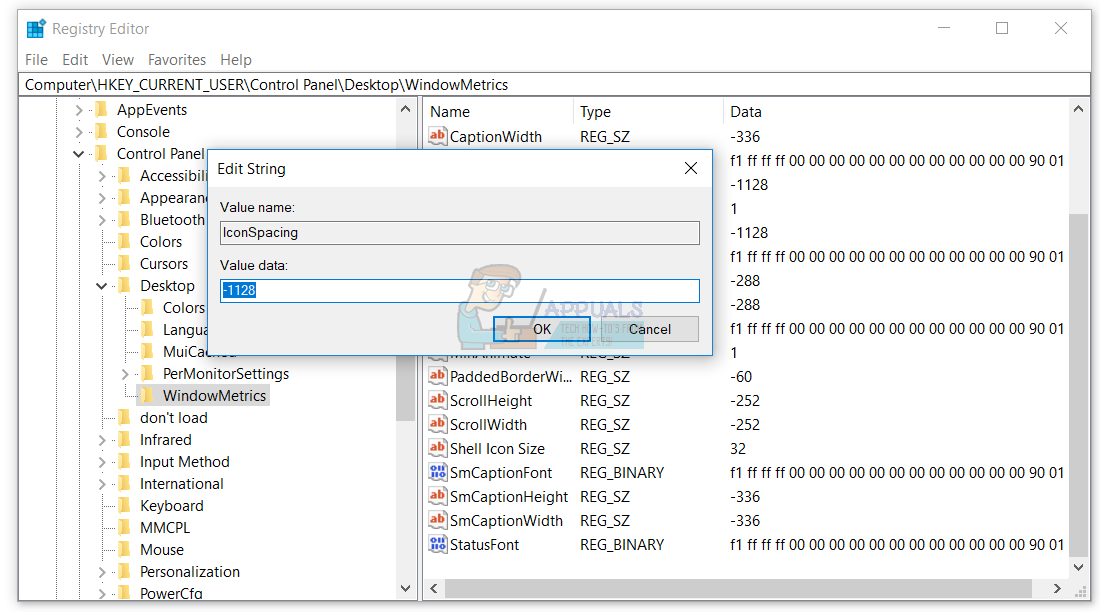1100x612 pixels.
Task: Open the Favorites menu
Action: point(177,60)
